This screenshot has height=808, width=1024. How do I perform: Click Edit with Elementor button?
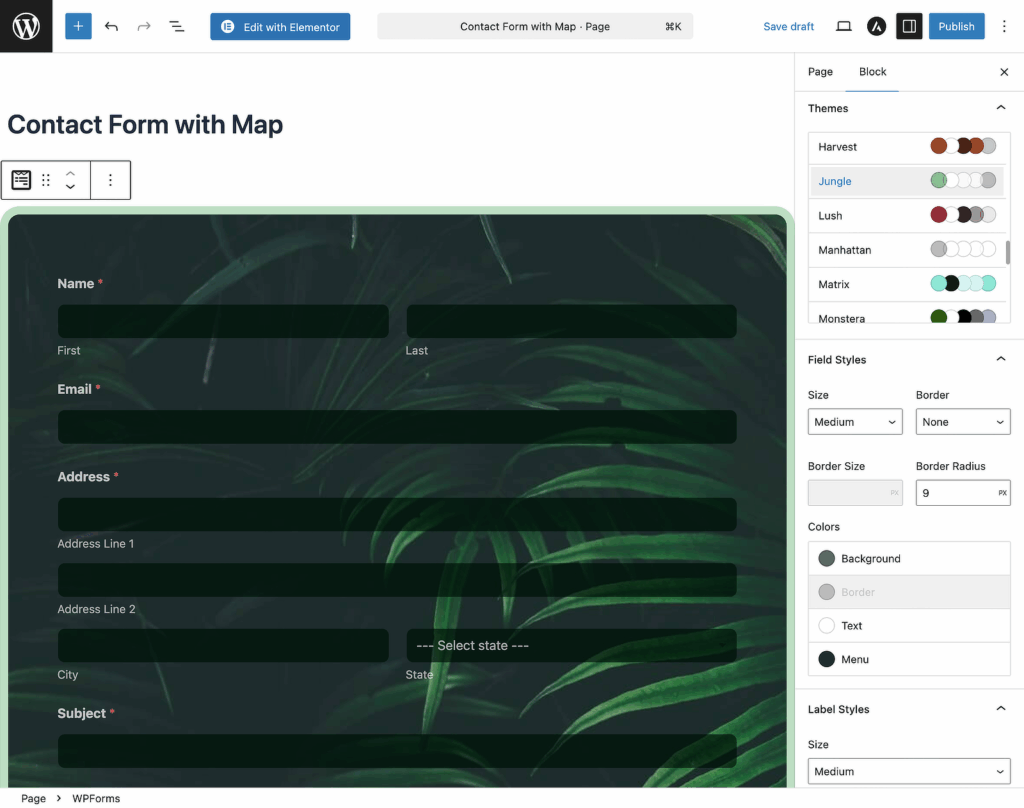coord(280,27)
